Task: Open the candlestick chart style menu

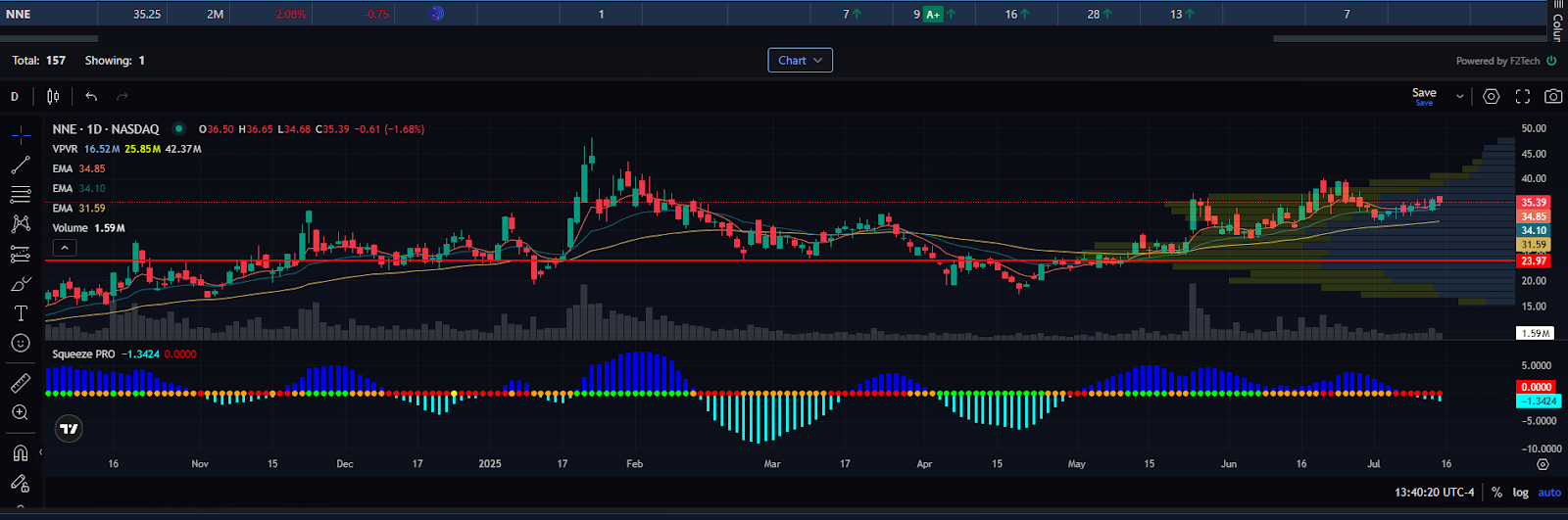Action: point(53,96)
